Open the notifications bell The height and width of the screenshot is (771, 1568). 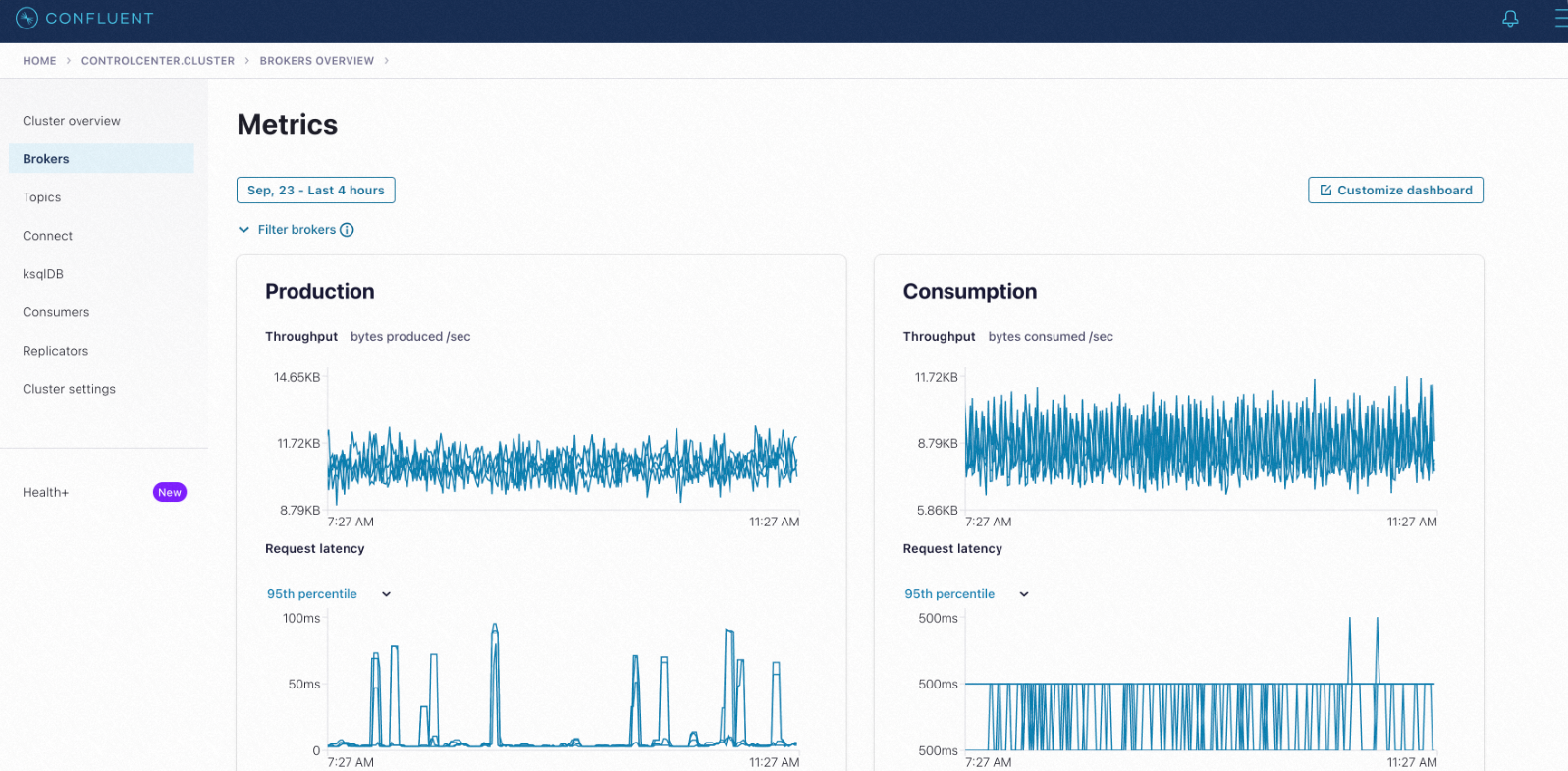click(x=1510, y=18)
